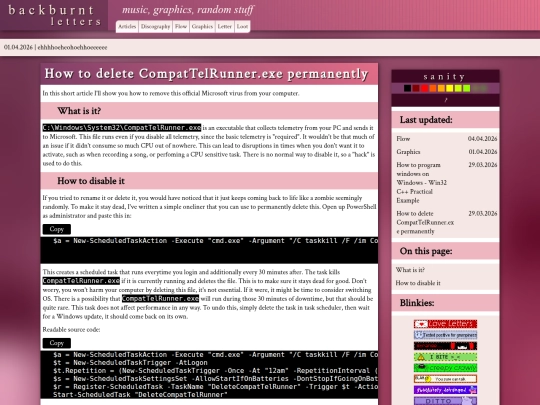
Task: Open Graphics in Last updated list
Action: 408,152
